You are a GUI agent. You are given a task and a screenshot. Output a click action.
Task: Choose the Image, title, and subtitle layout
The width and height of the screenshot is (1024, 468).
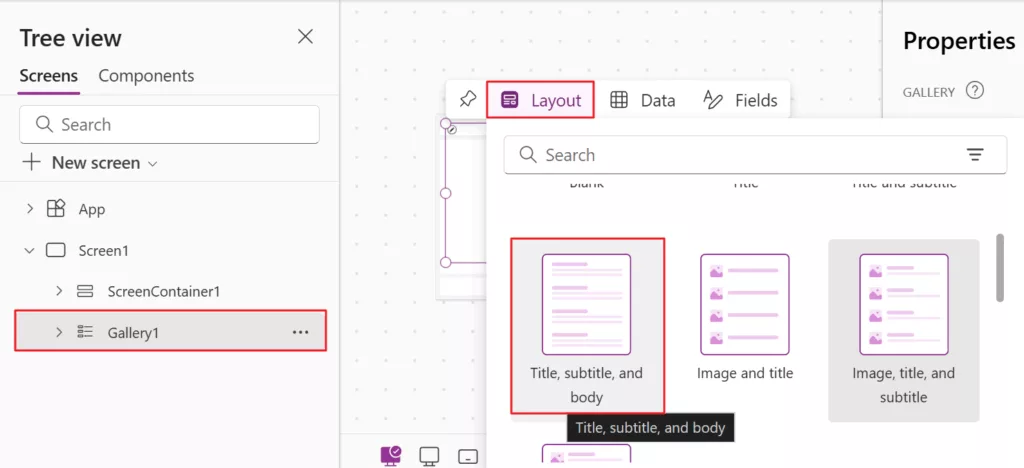click(x=904, y=330)
